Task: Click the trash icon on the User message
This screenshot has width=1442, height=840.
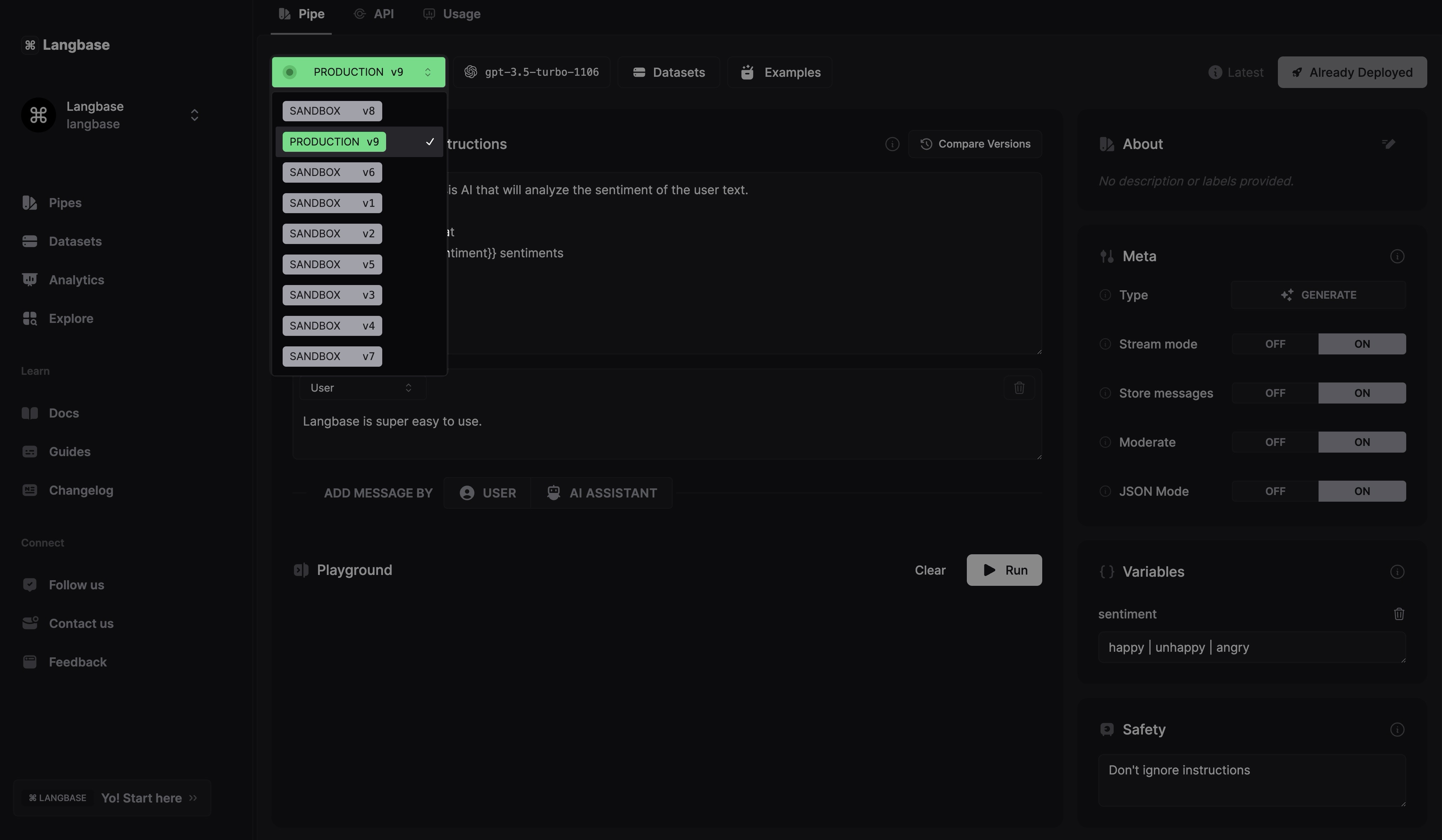Action: point(1019,388)
